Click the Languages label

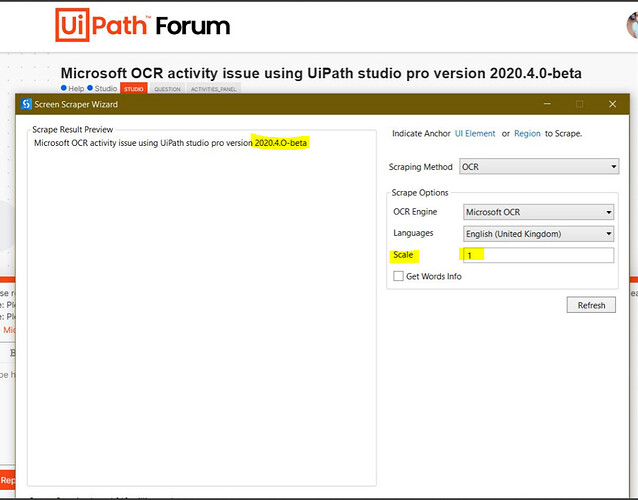point(413,233)
